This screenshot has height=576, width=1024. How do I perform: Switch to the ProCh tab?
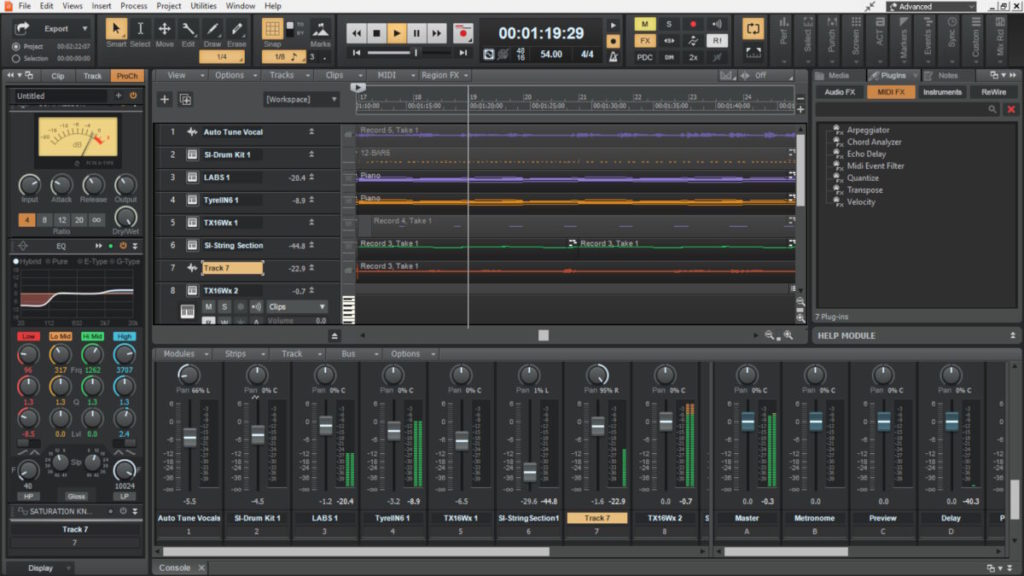tap(127, 76)
